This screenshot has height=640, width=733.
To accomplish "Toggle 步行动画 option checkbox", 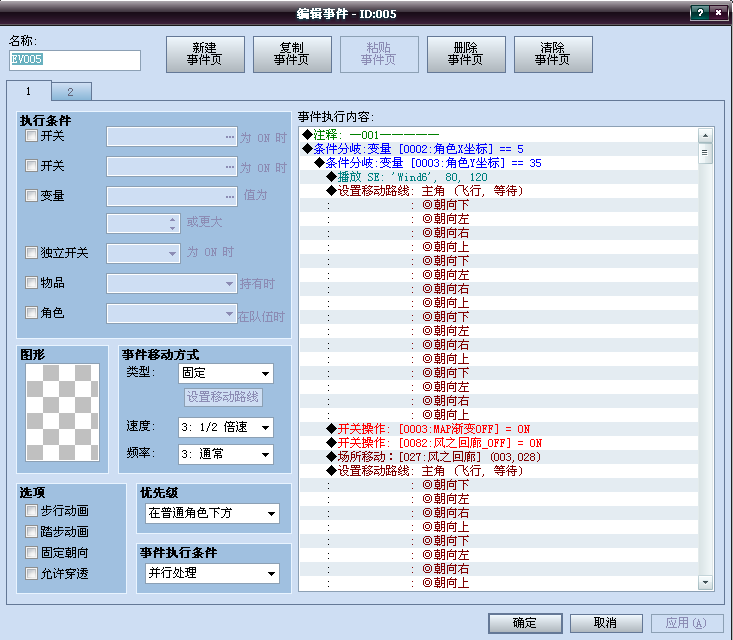I will point(31,511).
